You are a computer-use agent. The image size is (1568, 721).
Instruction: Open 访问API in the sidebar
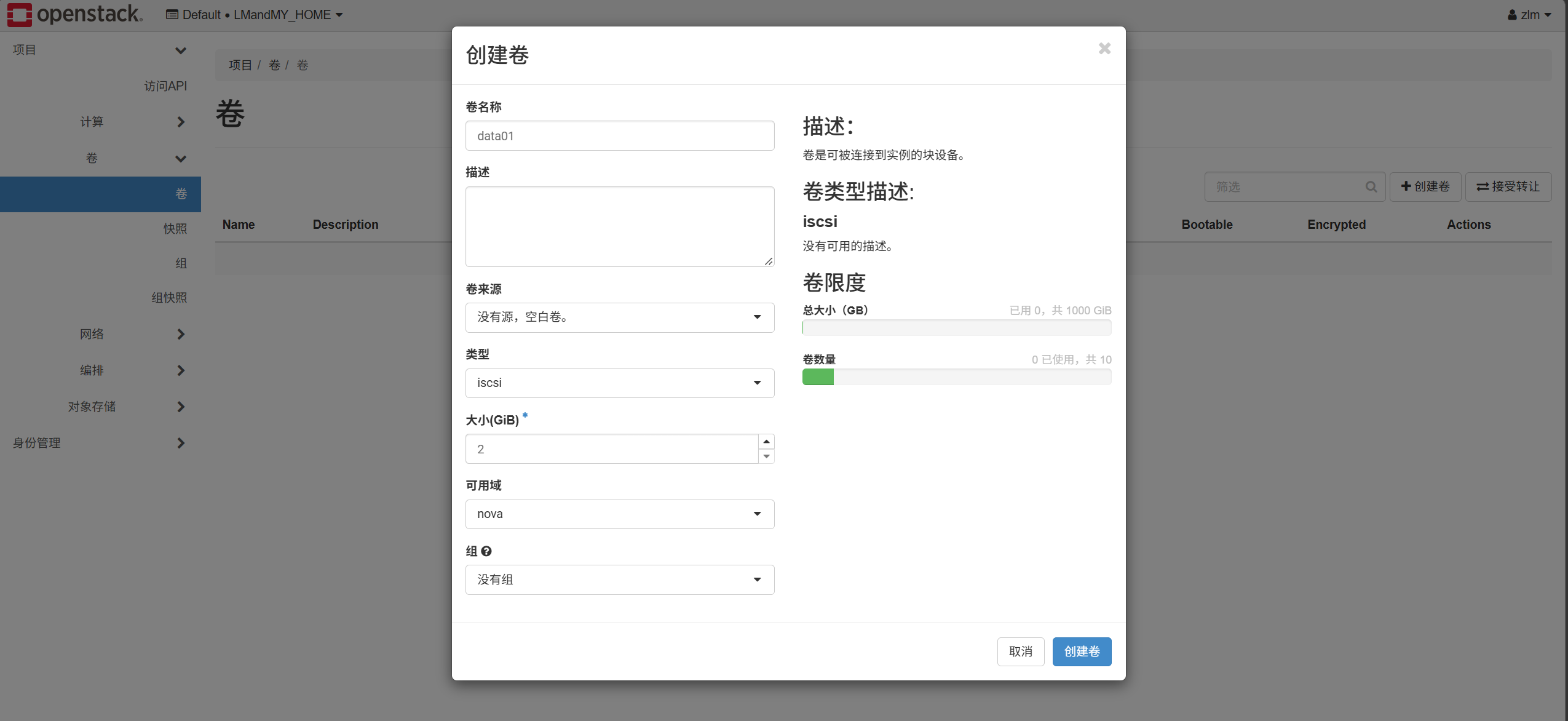pos(165,86)
